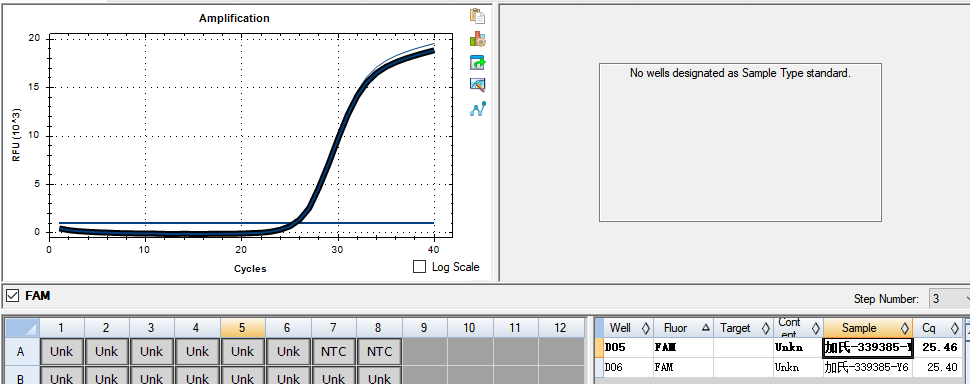
Task: Select plate row A header
Action: point(22,352)
